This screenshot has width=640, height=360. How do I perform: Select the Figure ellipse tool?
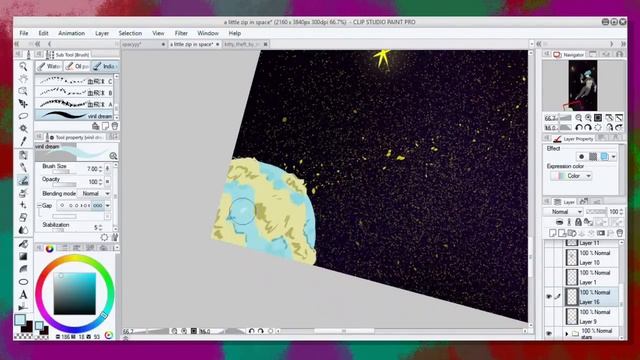23,282
